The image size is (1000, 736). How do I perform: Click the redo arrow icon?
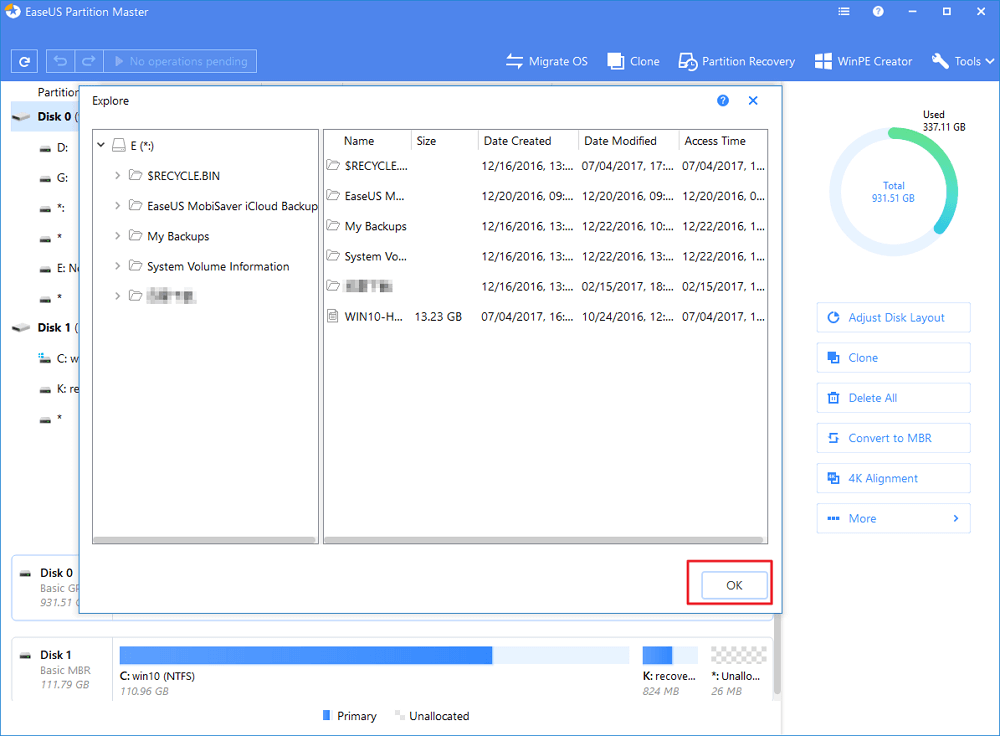coord(89,61)
